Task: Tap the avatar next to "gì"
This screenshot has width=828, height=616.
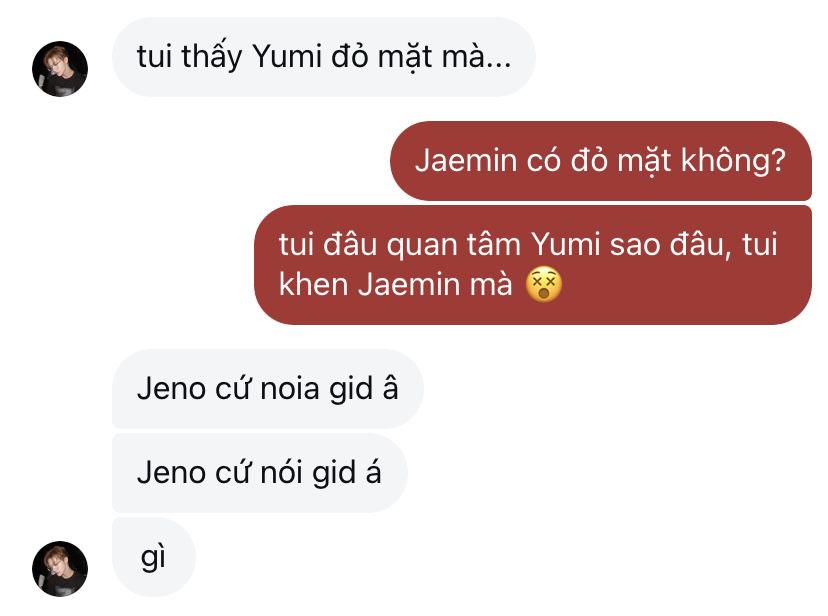Action: click(60, 568)
